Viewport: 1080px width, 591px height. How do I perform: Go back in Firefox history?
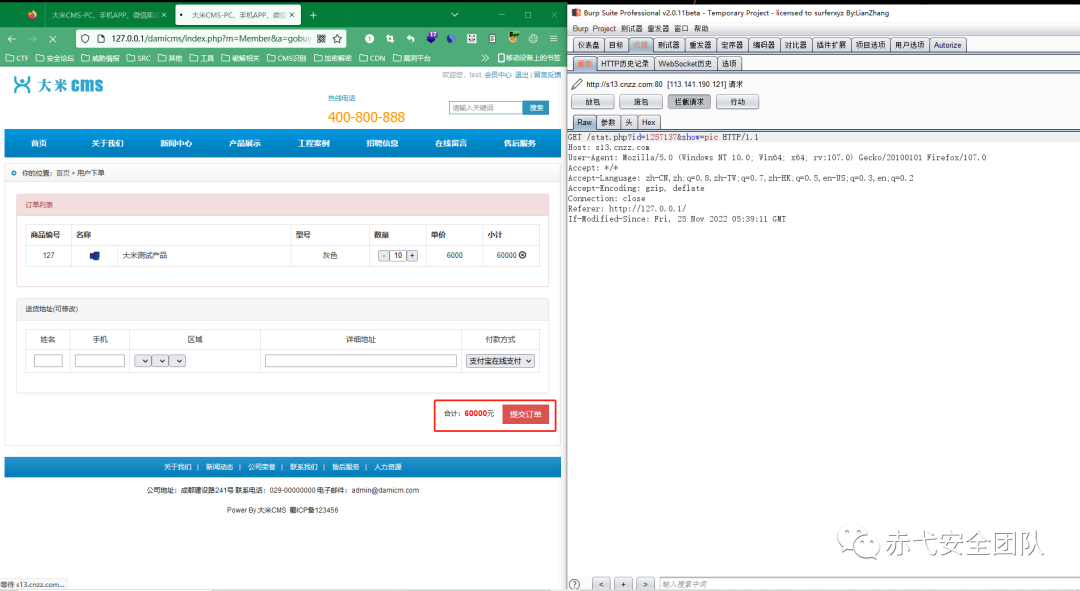12,39
